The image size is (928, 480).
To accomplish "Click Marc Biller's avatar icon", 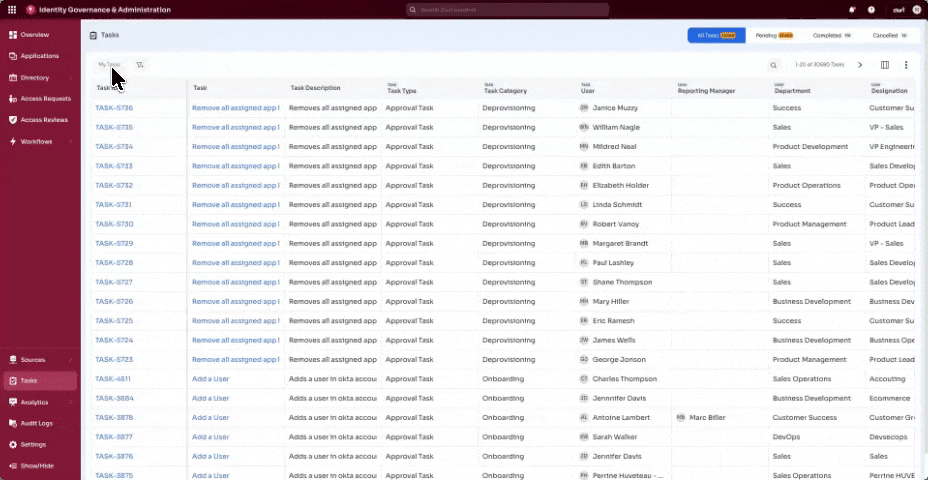I will (681, 417).
